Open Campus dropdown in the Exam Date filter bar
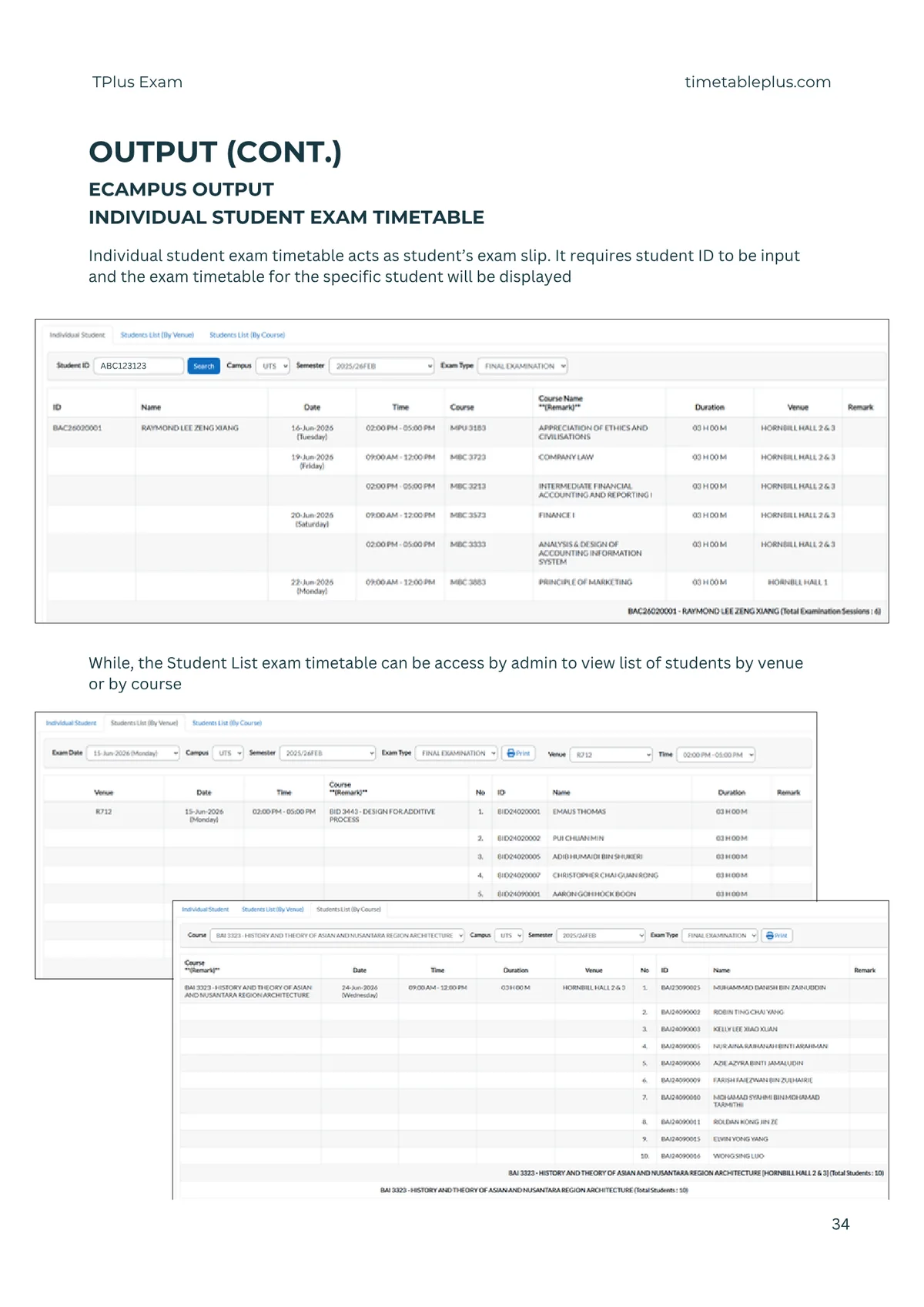The height and width of the screenshot is (1307, 924). tap(228, 753)
